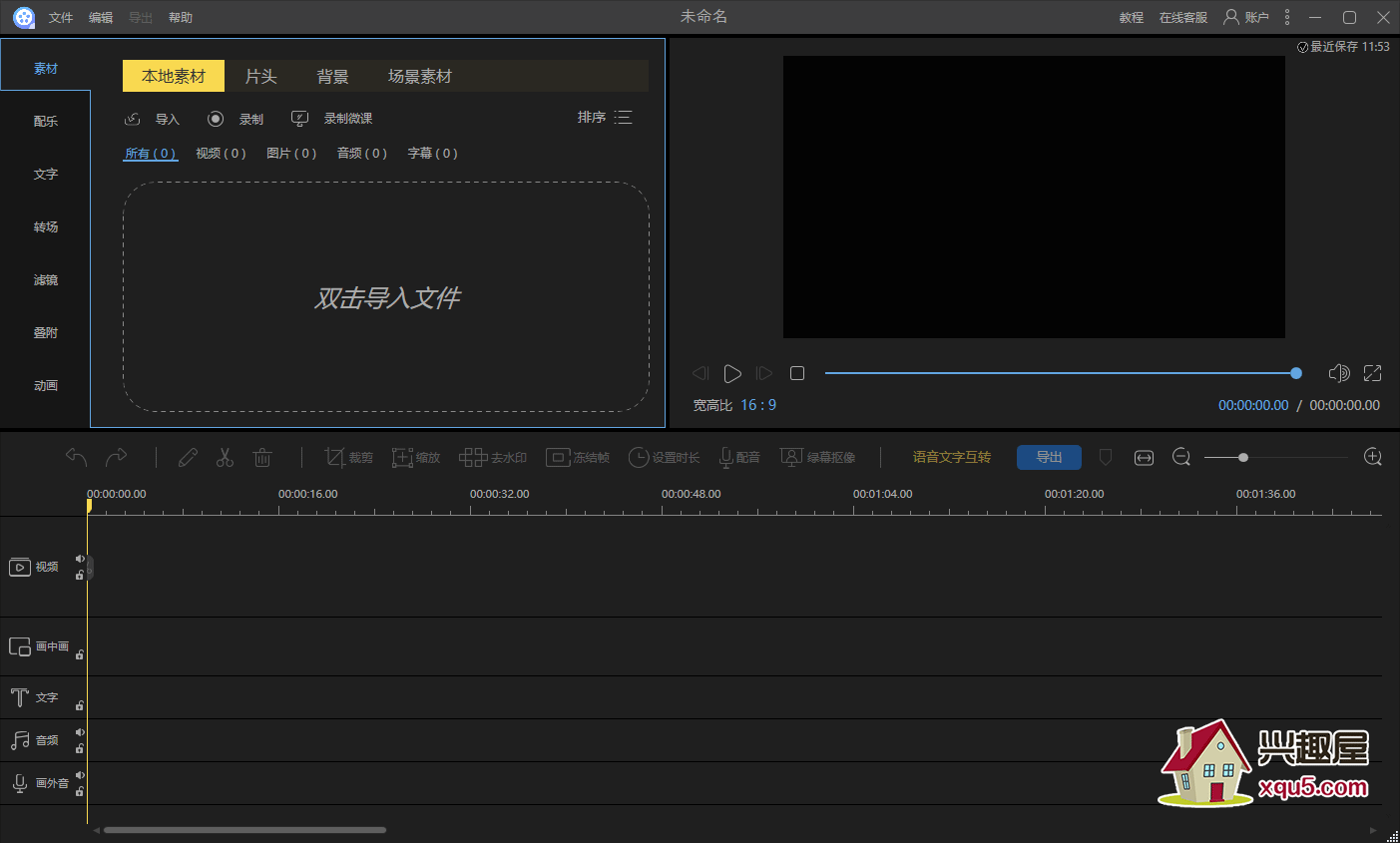
Task: Click the 双击导入文件 import drop area
Action: coord(386,296)
